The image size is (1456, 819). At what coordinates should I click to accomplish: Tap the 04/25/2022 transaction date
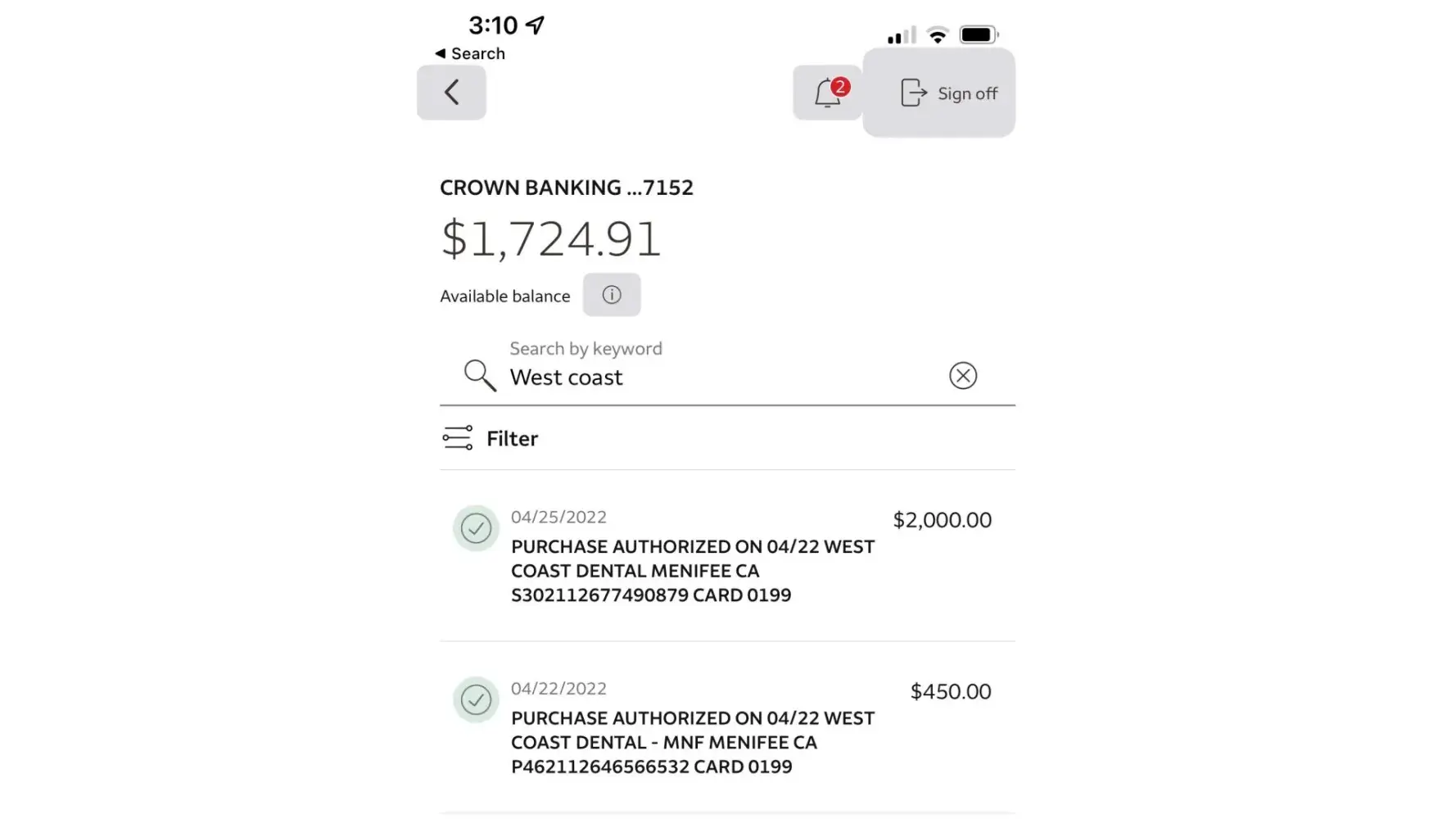tap(558, 518)
